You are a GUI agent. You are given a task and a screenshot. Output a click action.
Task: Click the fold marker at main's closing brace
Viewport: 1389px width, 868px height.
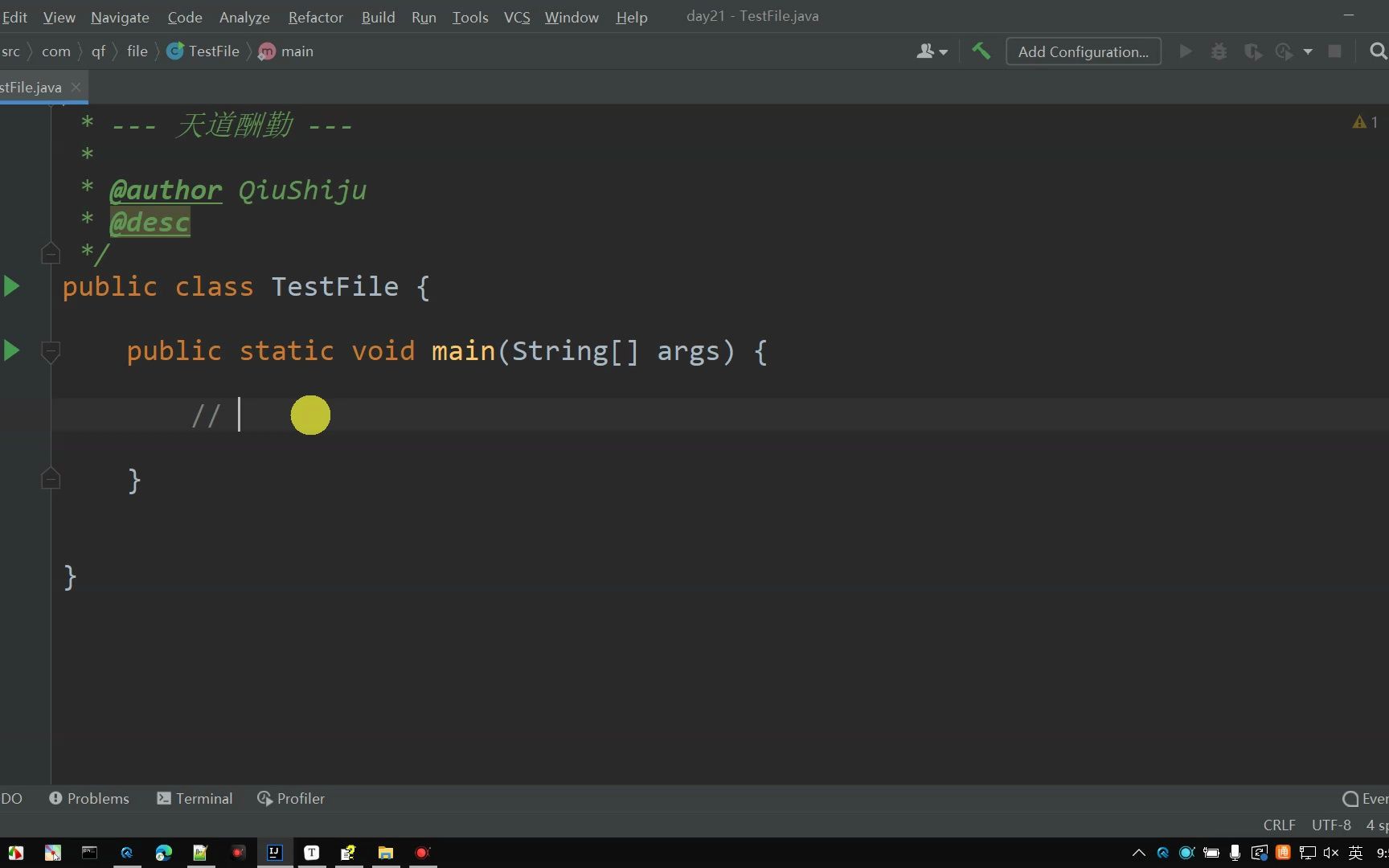coord(51,478)
